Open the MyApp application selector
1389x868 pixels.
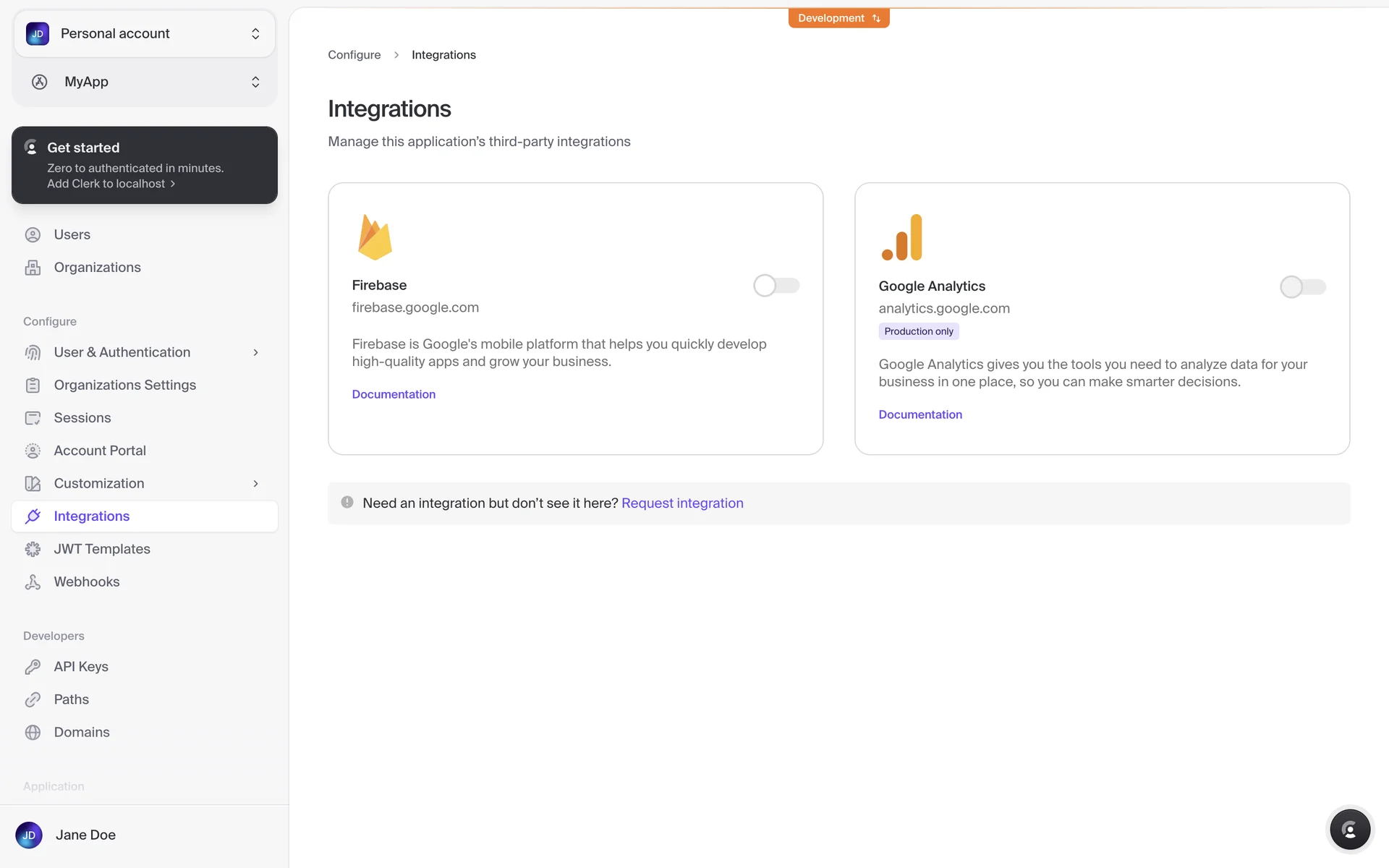145,82
